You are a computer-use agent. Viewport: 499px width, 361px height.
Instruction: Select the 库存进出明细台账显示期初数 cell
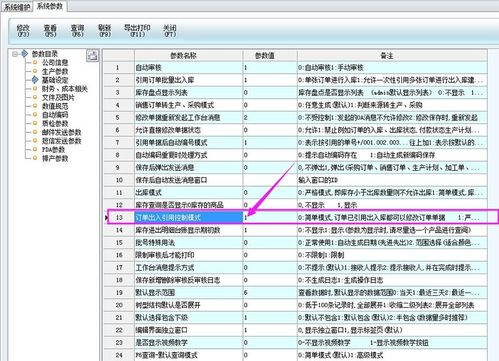point(189,230)
